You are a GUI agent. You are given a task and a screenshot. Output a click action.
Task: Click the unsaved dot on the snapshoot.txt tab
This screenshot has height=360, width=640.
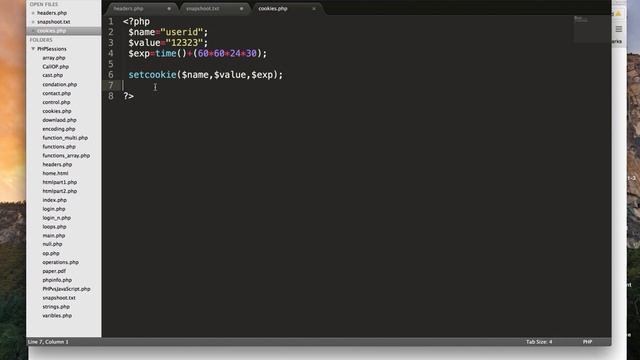pyautogui.click(x=242, y=9)
